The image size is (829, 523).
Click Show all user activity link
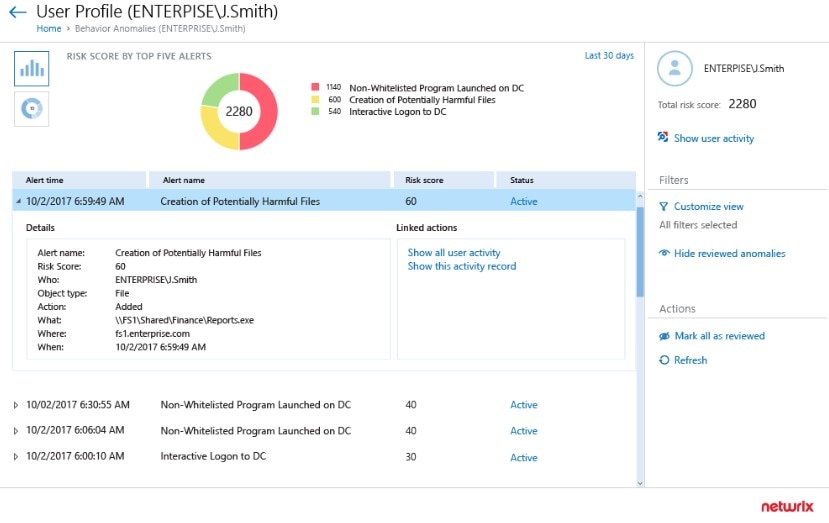(454, 253)
